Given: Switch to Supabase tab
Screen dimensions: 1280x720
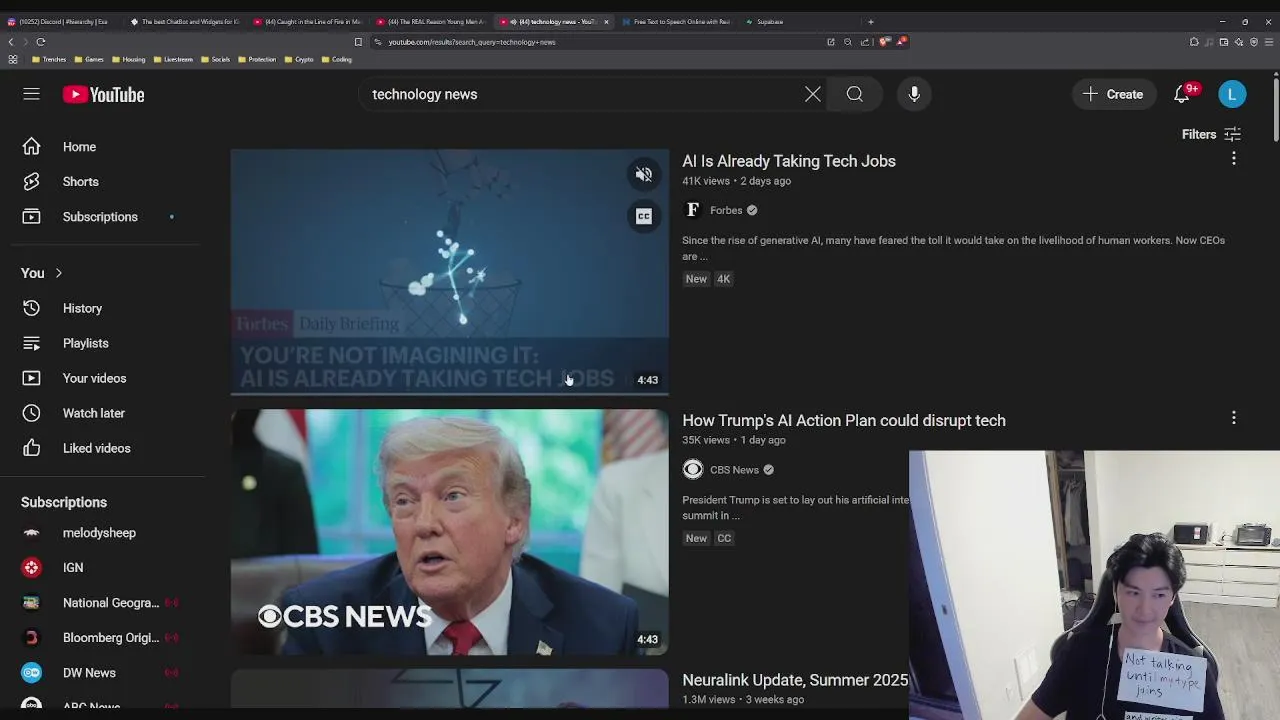Looking at the screenshot, I should click(x=800, y=22).
